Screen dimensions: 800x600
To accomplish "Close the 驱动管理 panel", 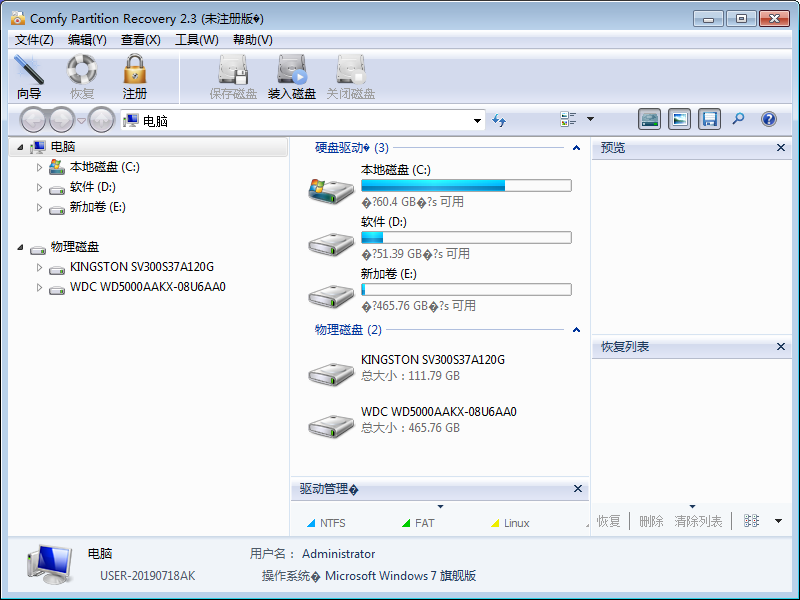I will [578, 488].
